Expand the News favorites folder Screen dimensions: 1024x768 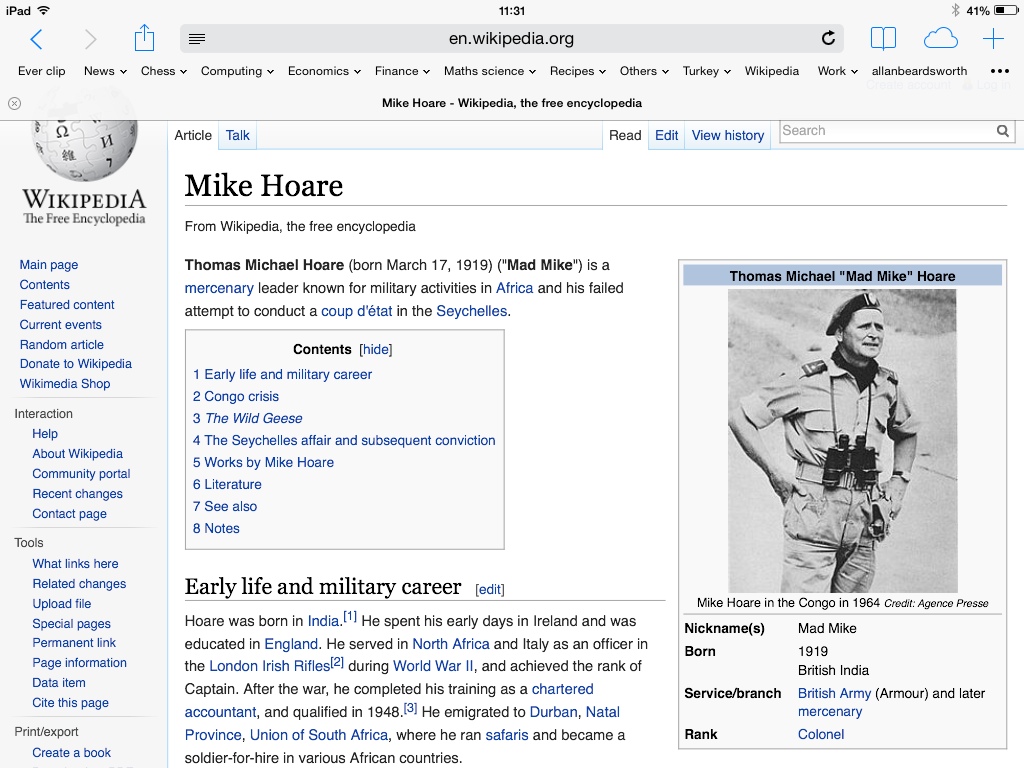click(105, 71)
